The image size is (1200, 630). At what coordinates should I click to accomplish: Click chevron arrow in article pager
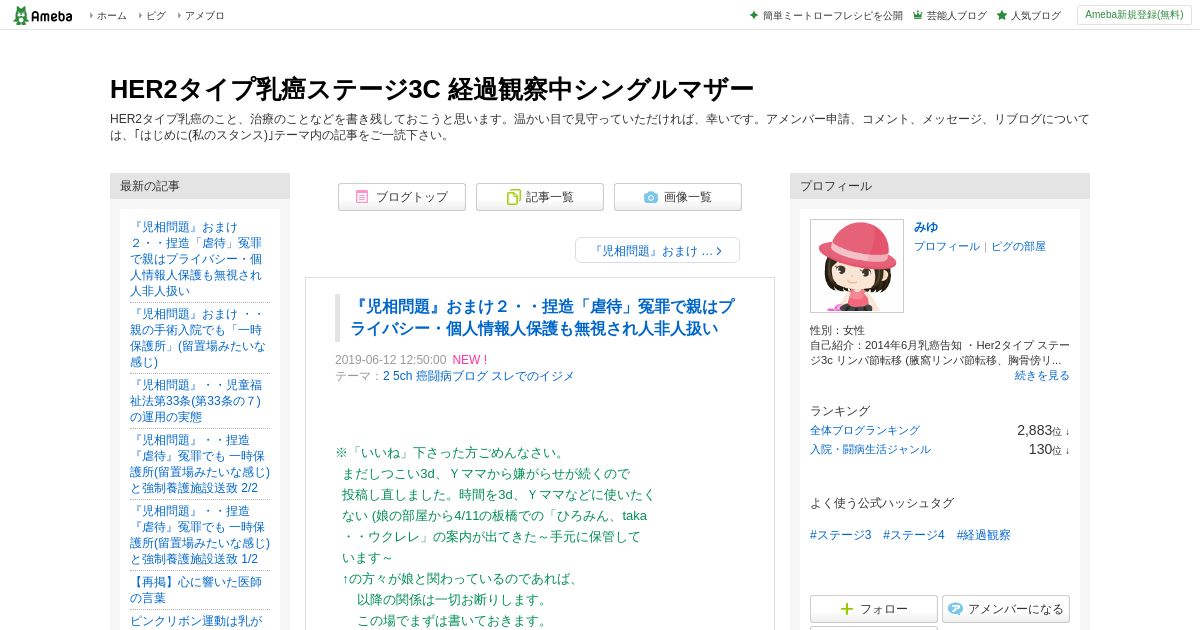pos(719,251)
